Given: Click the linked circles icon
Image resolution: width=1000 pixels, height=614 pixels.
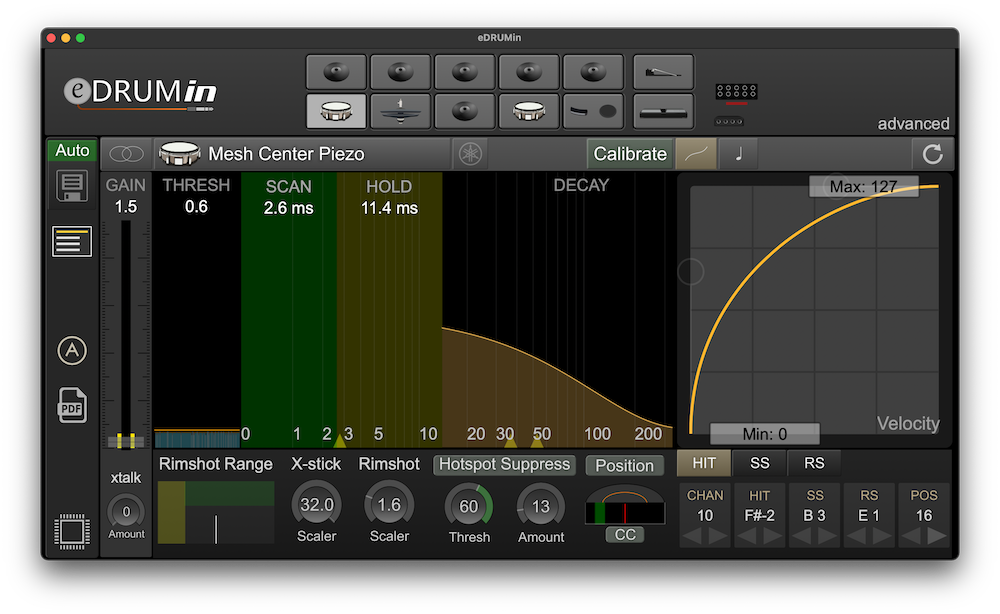Looking at the screenshot, I should [126, 154].
